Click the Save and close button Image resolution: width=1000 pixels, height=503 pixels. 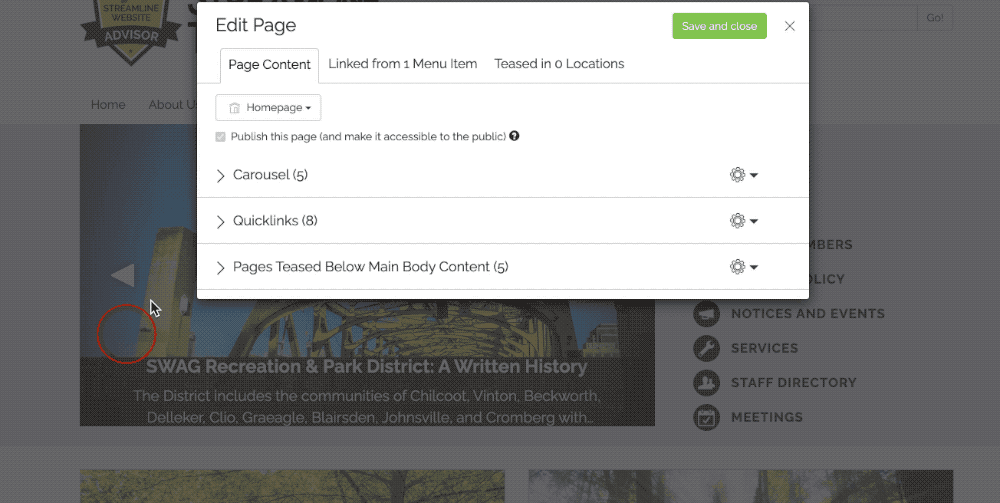click(719, 26)
